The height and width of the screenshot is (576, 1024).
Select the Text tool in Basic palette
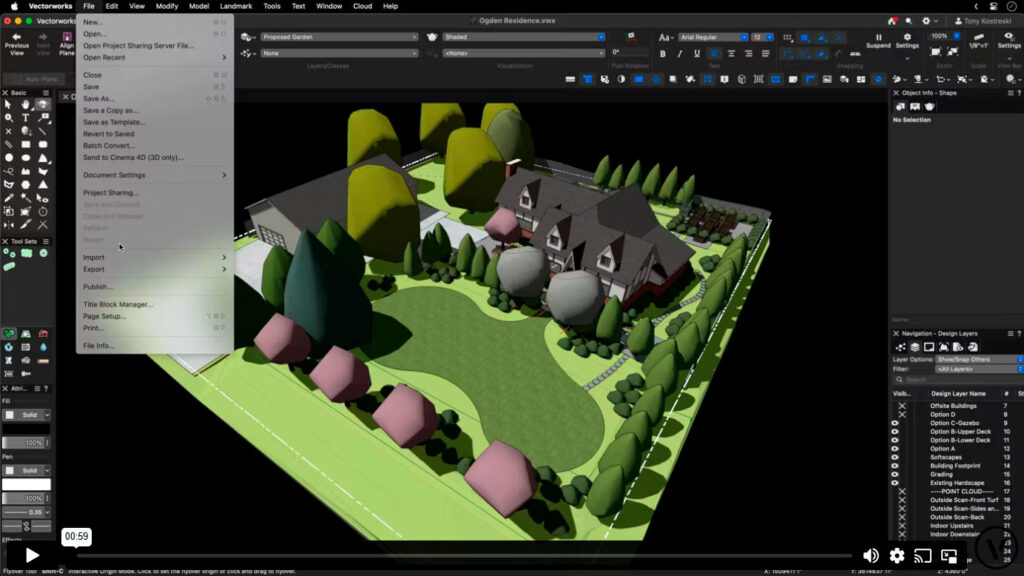coord(25,118)
